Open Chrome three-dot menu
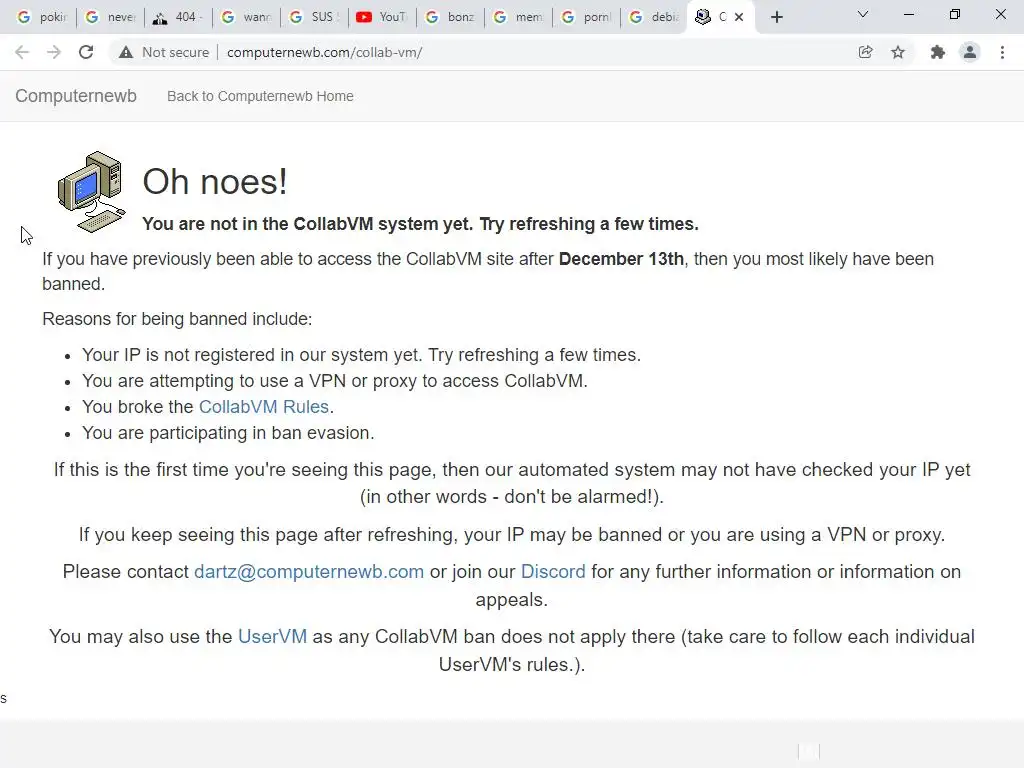Image resolution: width=1024 pixels, height=768 pixels. tap(1002, 52)
